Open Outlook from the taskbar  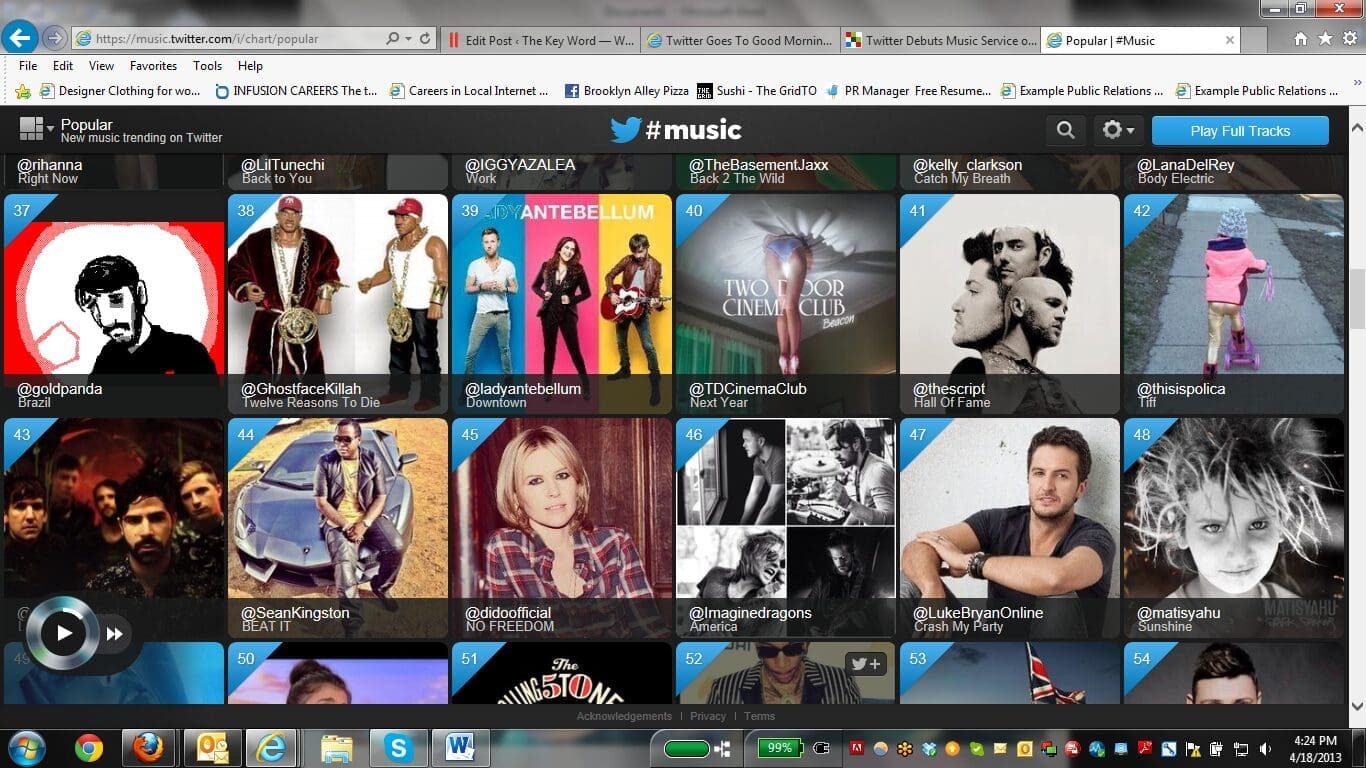(212, 748)
